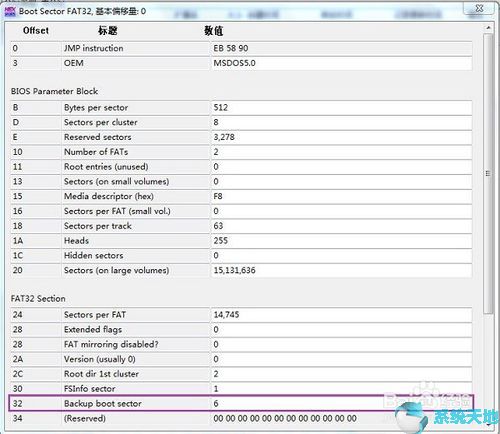Viewport: 500px width, 434px height.
Task: Edit the OEM value MSDOS5.0
Action: coord(342,63)
